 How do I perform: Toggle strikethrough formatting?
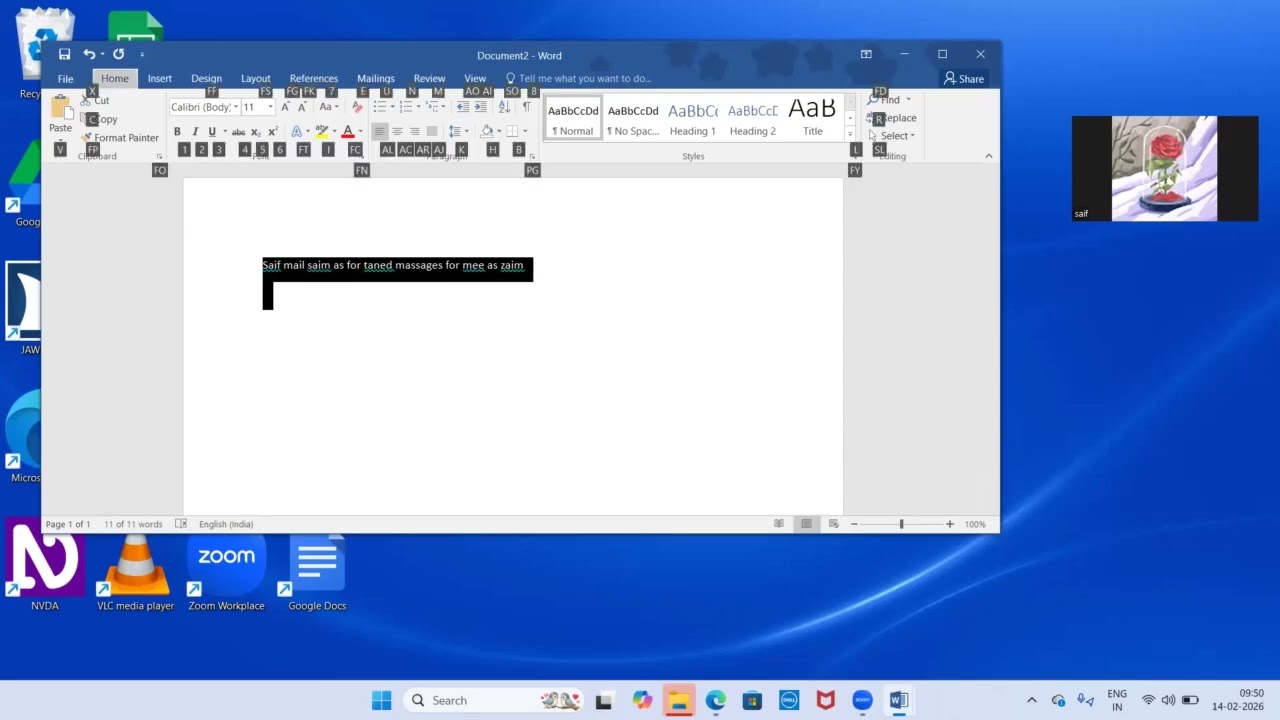pos(238,132)
